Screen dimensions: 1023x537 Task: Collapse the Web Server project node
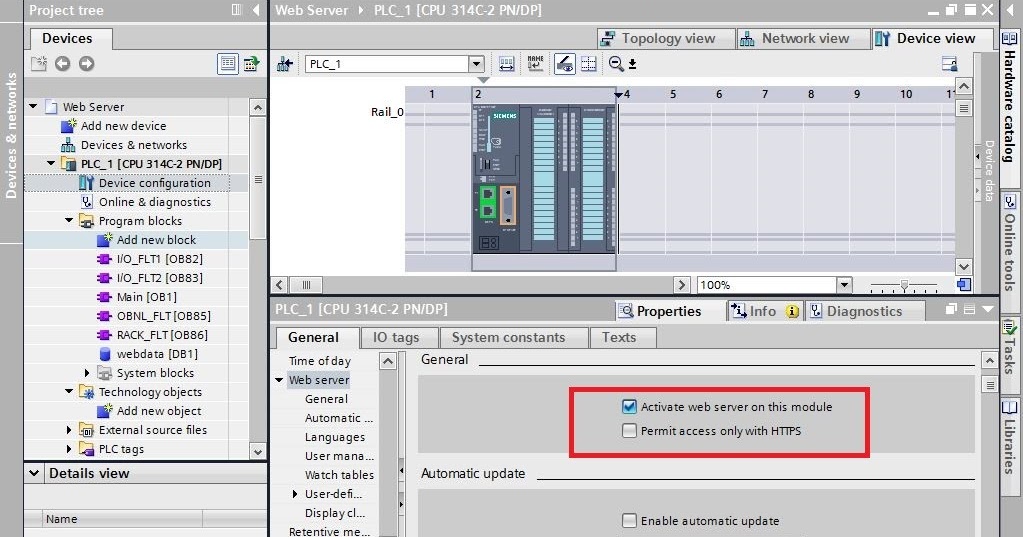point(33,106)
